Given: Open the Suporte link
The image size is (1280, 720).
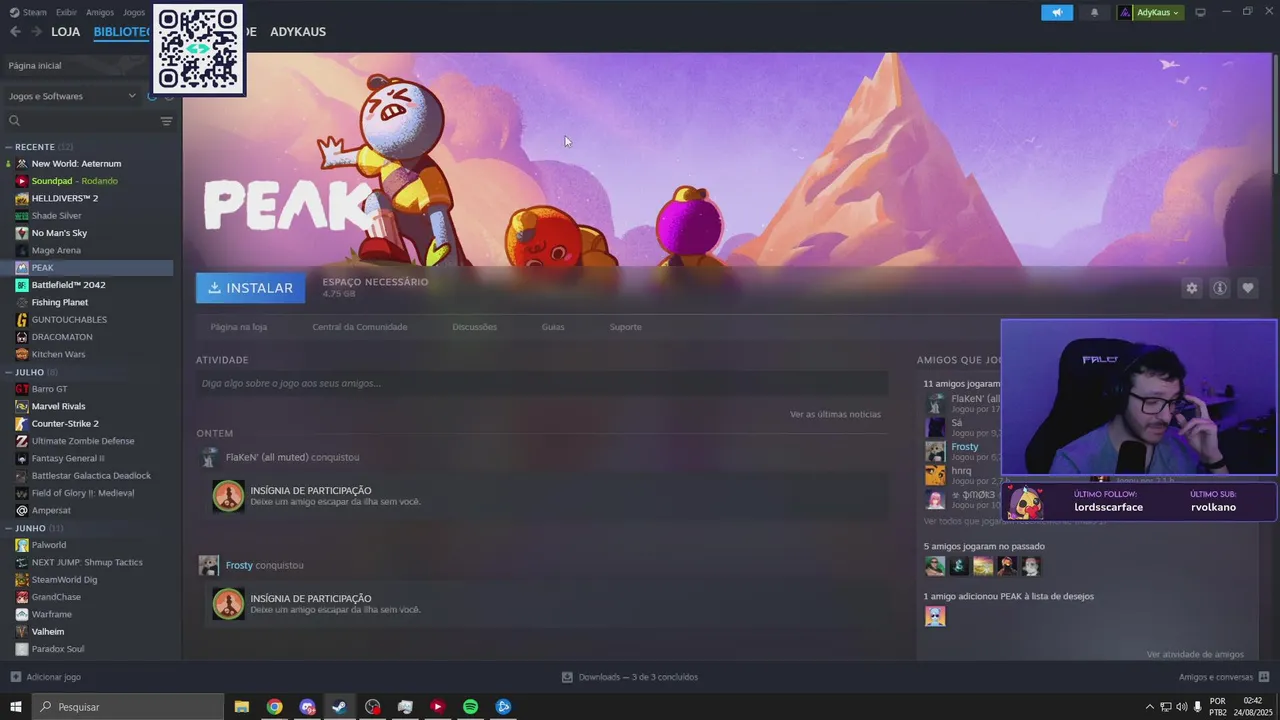Looking at the screenshot, I should (626, 327).
